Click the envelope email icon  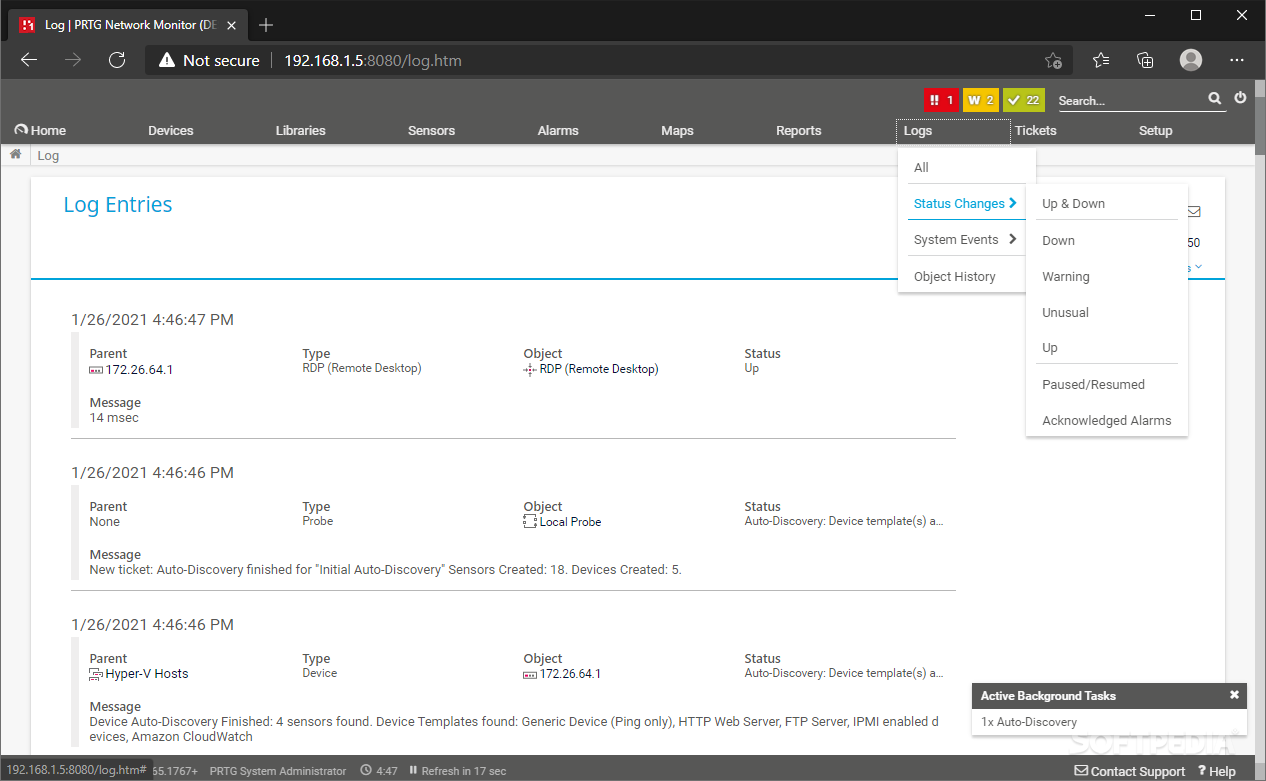click(1194, 211)
